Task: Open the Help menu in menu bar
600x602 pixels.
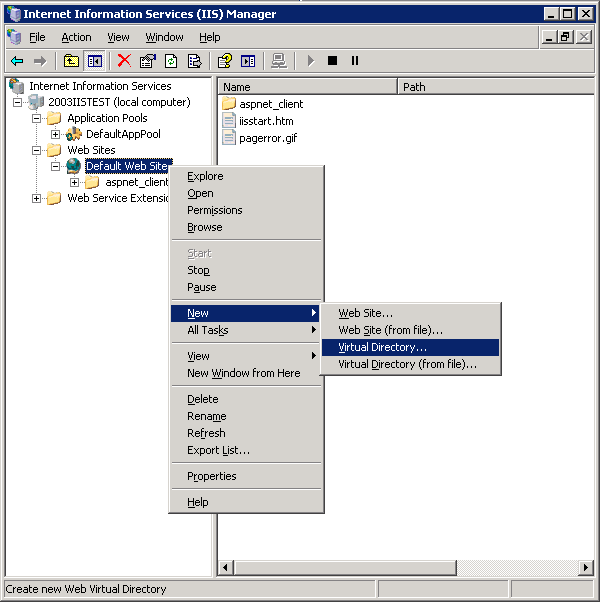Action: pos(210,37)
